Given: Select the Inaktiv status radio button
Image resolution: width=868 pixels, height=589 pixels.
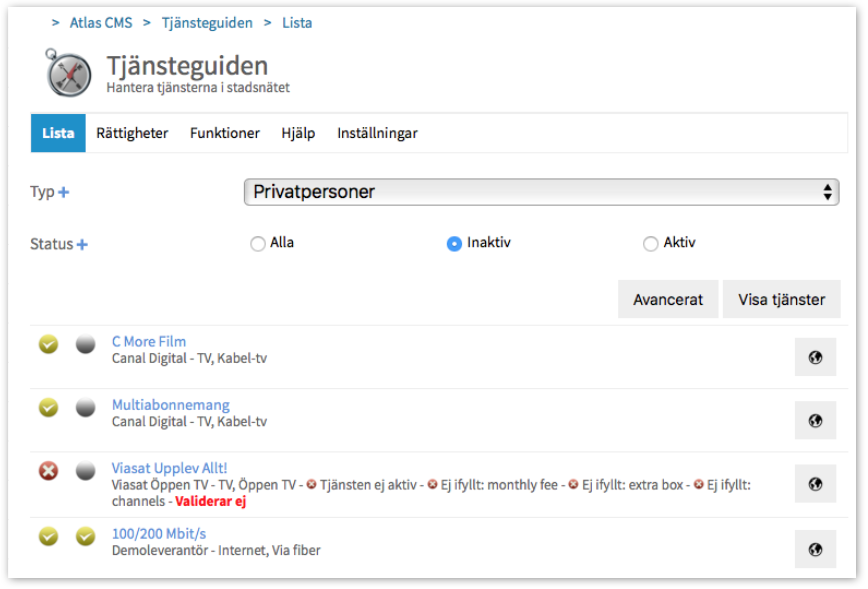Looking at the screenshot, I should [454, 243].
